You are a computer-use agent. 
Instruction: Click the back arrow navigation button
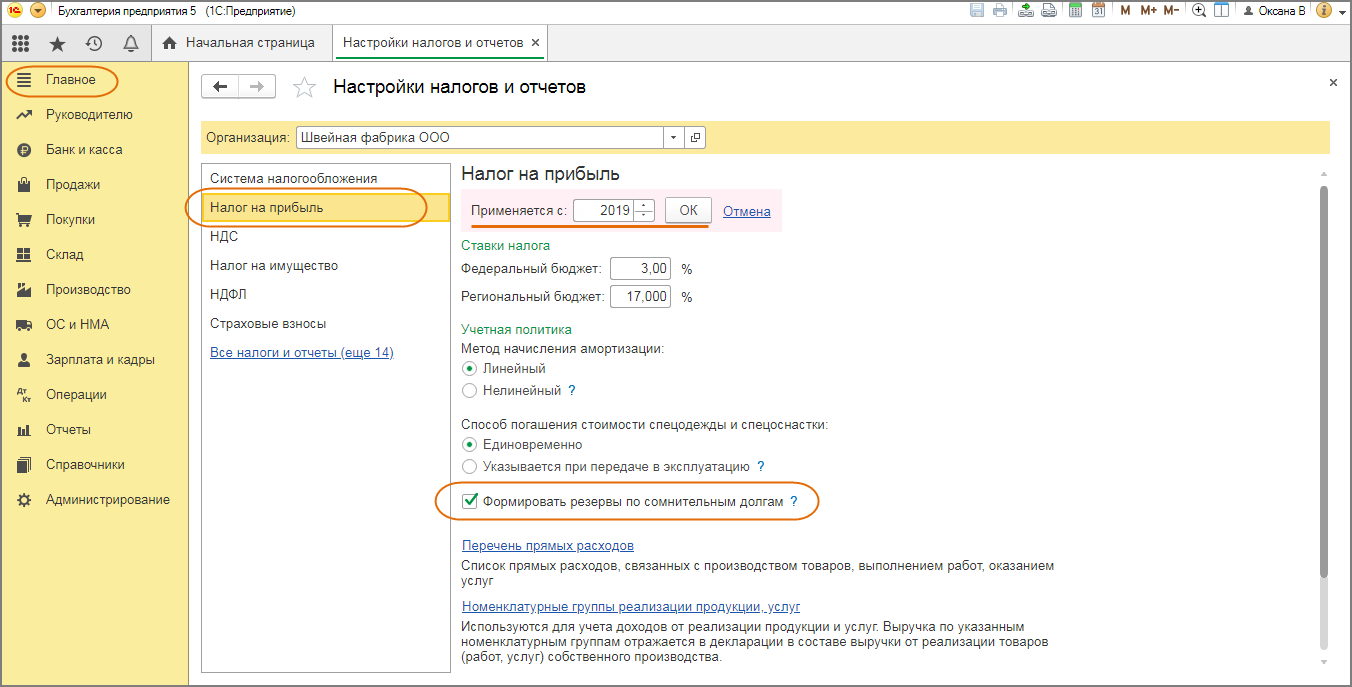221,87
